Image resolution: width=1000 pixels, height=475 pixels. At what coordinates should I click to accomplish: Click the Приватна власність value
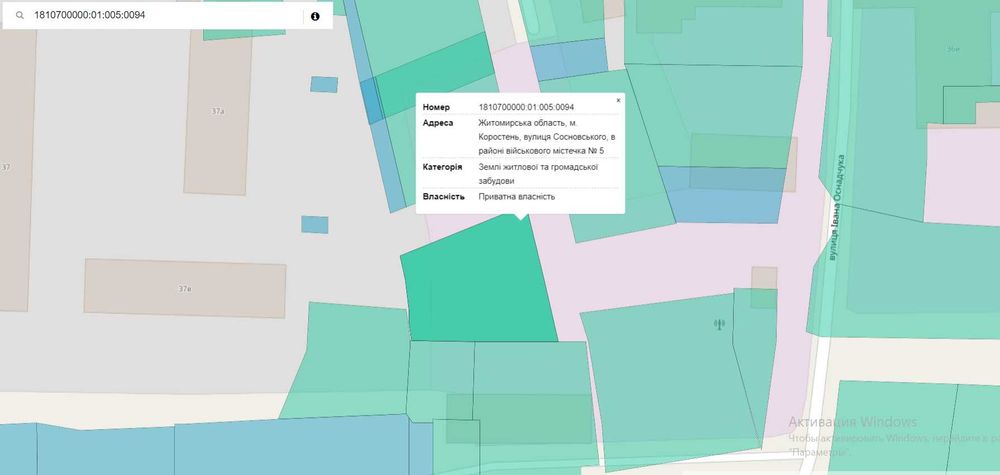click(x=517, y=196)
